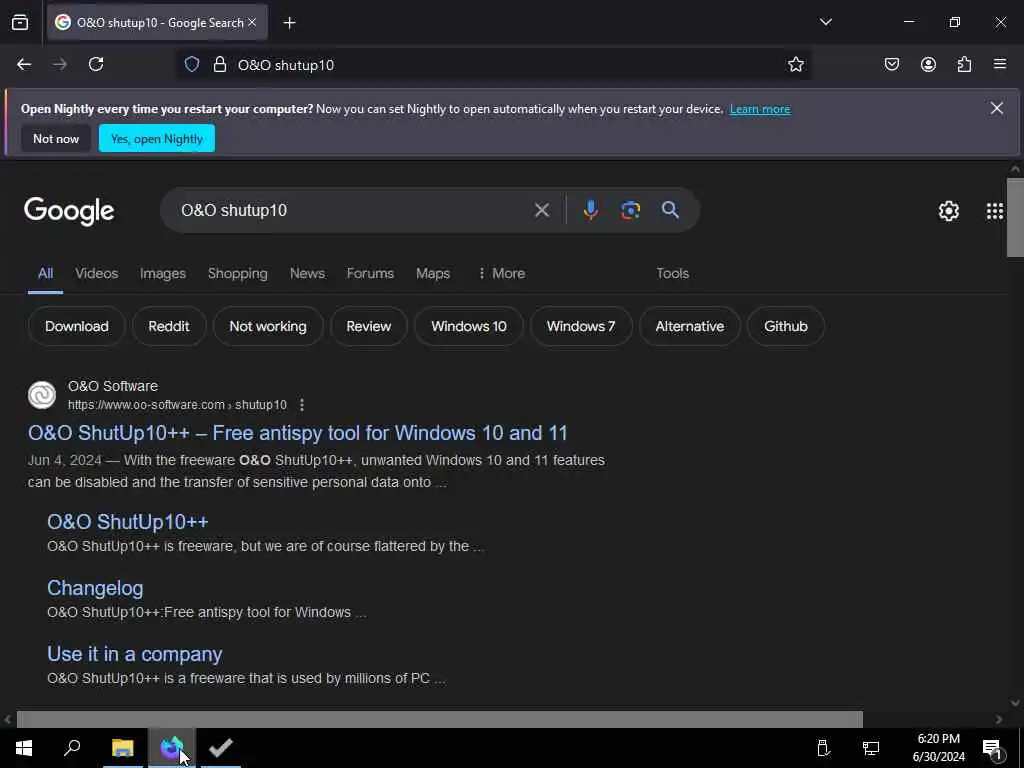This screenshot has width=1024, height=768.
Task: Click the Firefox Nightly taskbar icon
Action: (x=171, y=748)
